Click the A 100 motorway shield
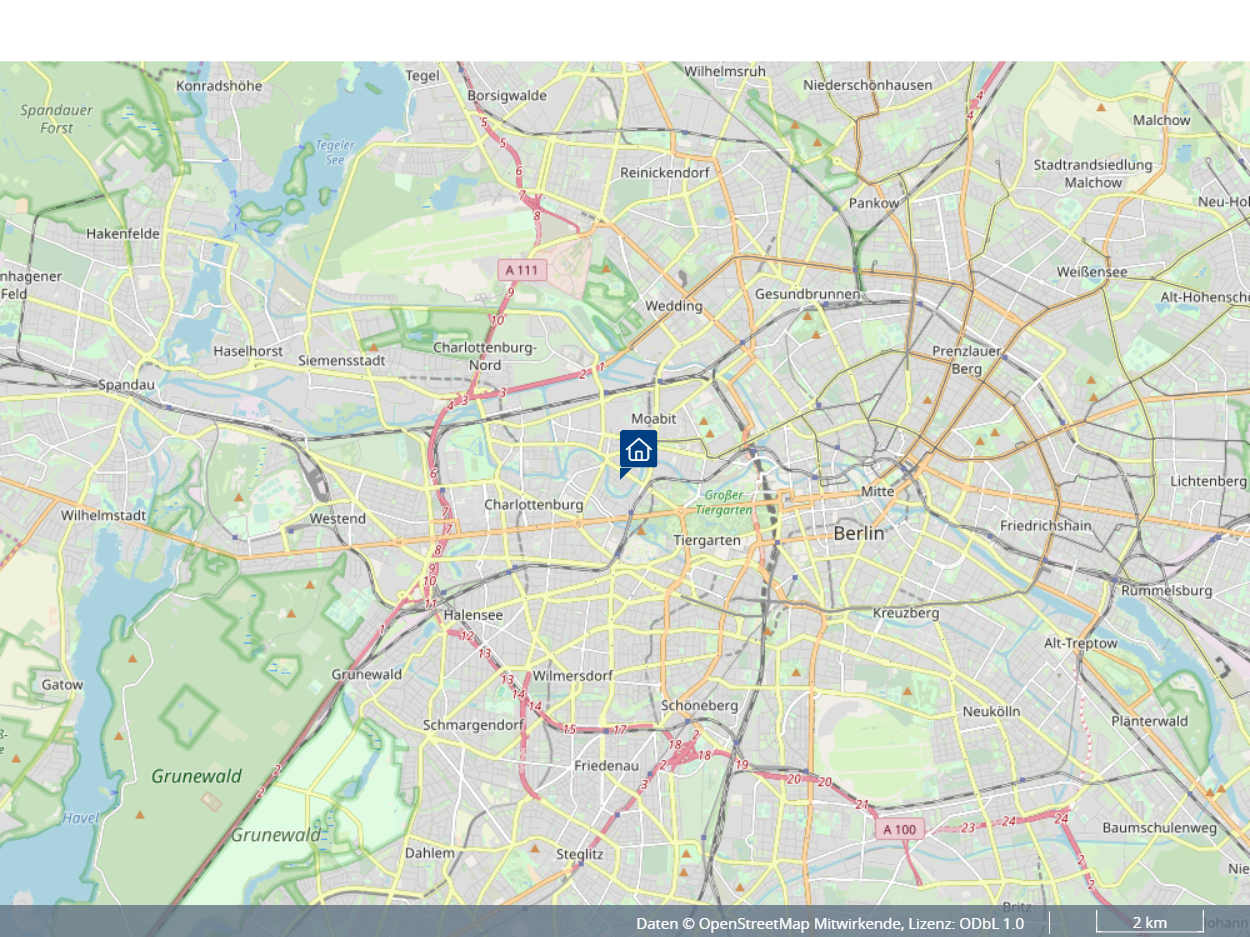Viewport: 1250px width, 937px height. [x=899, y=829]
